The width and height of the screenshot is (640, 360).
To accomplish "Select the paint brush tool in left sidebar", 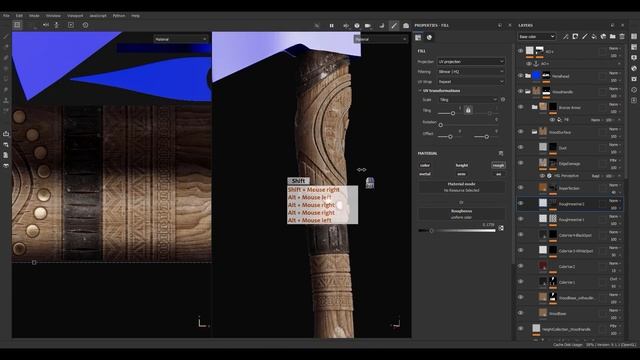I will [6, 37].
